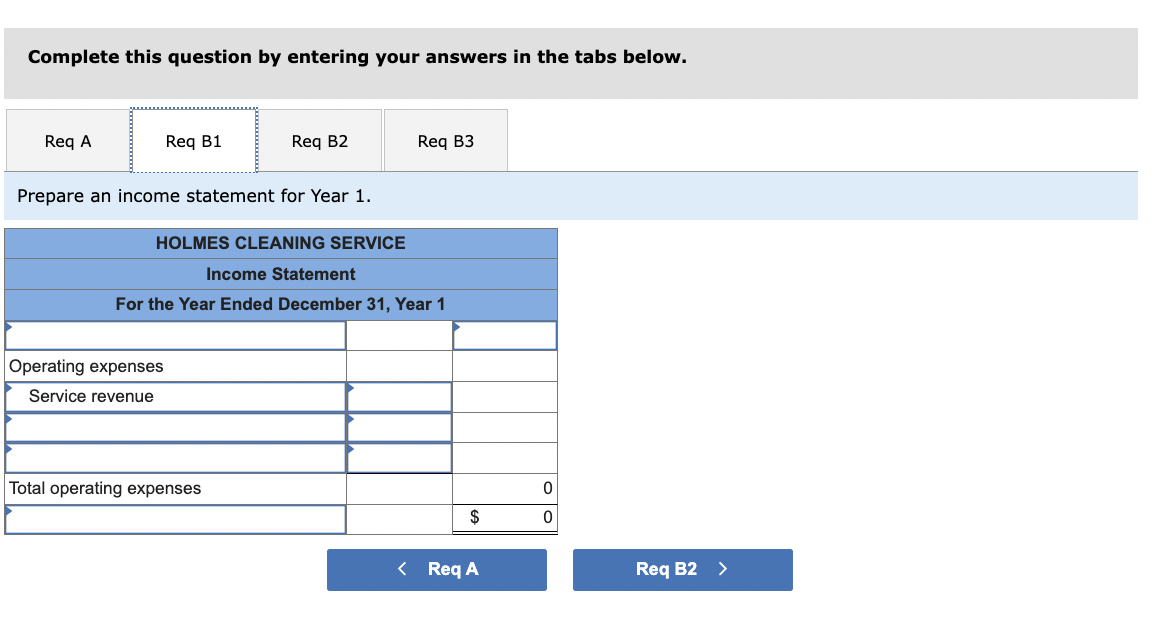Screen dimensions: 1158x634
Task: Switch to the Req A tab
Action: tap(67, 140)
